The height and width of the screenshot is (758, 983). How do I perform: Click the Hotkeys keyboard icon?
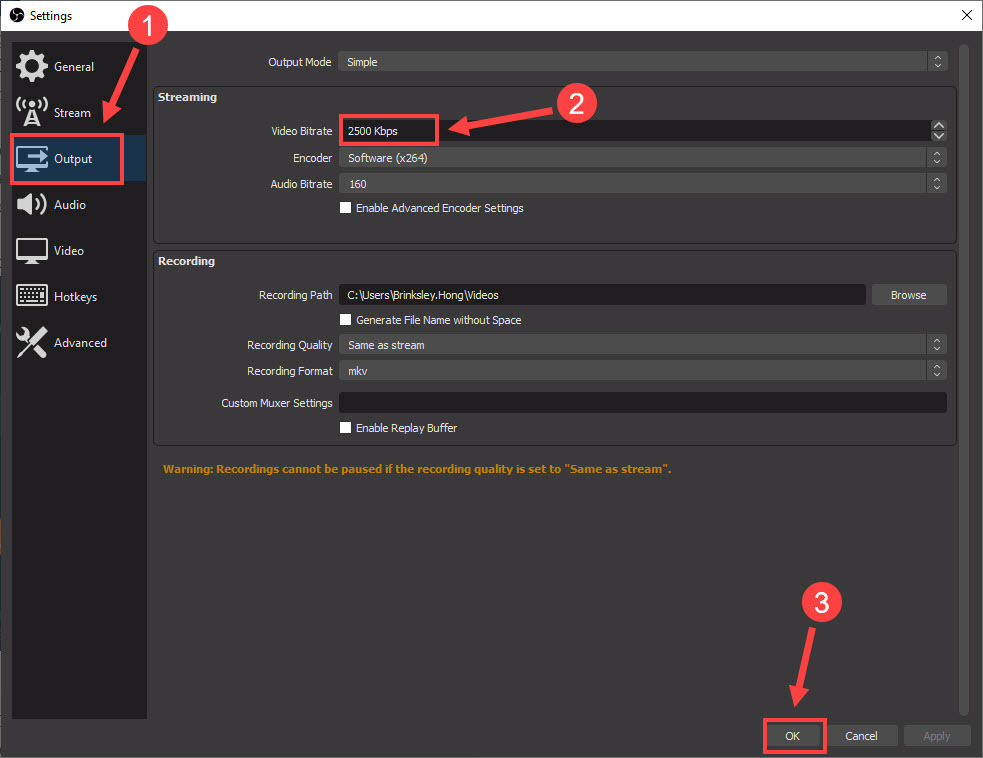pos(31,295)
